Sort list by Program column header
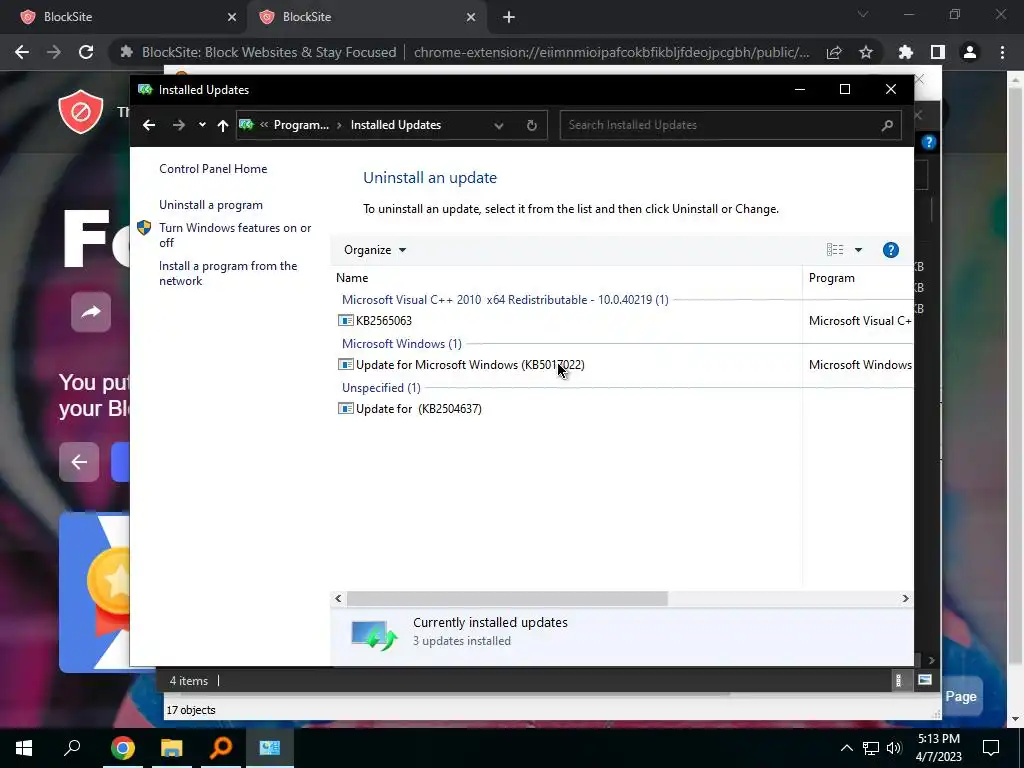Viewport: 1024px width, 768px height. 857,278
